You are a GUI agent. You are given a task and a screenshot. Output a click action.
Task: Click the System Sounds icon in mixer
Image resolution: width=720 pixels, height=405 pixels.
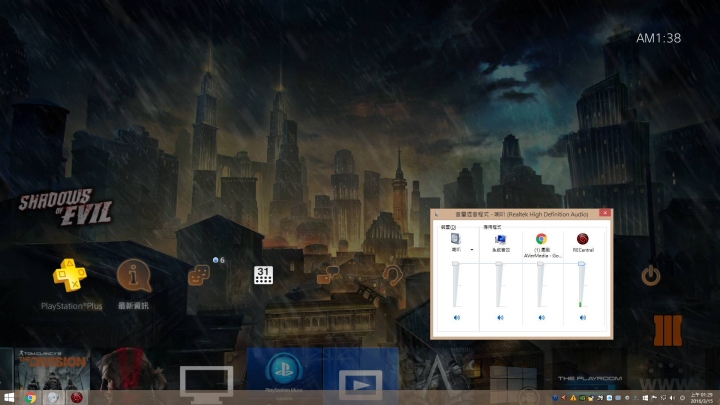[x=500, y=239]
